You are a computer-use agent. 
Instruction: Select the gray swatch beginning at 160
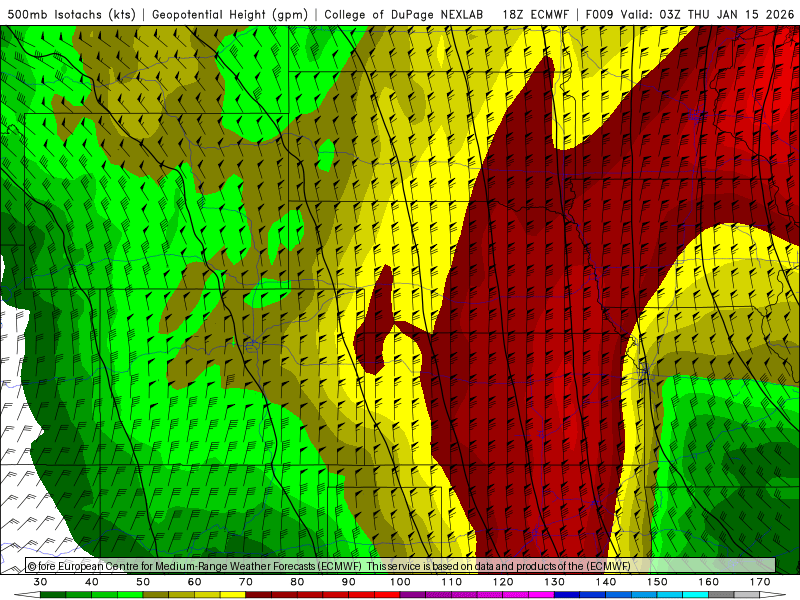click(721, 595)
